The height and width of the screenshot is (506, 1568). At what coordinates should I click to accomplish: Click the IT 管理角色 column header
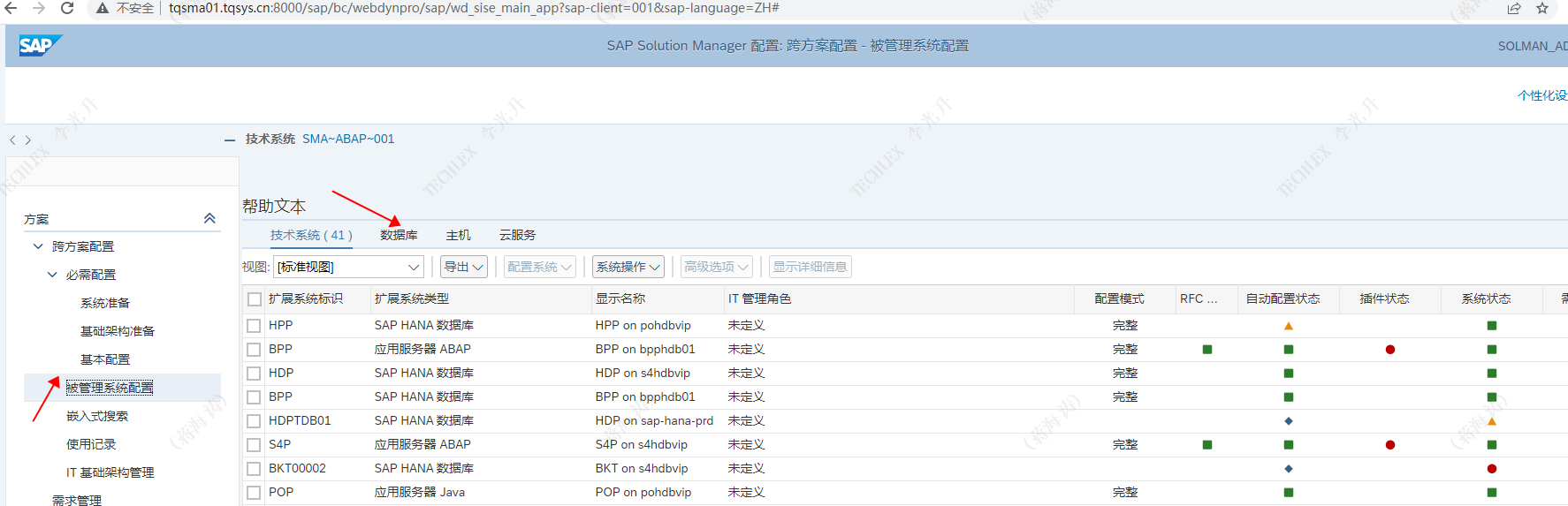760,298
